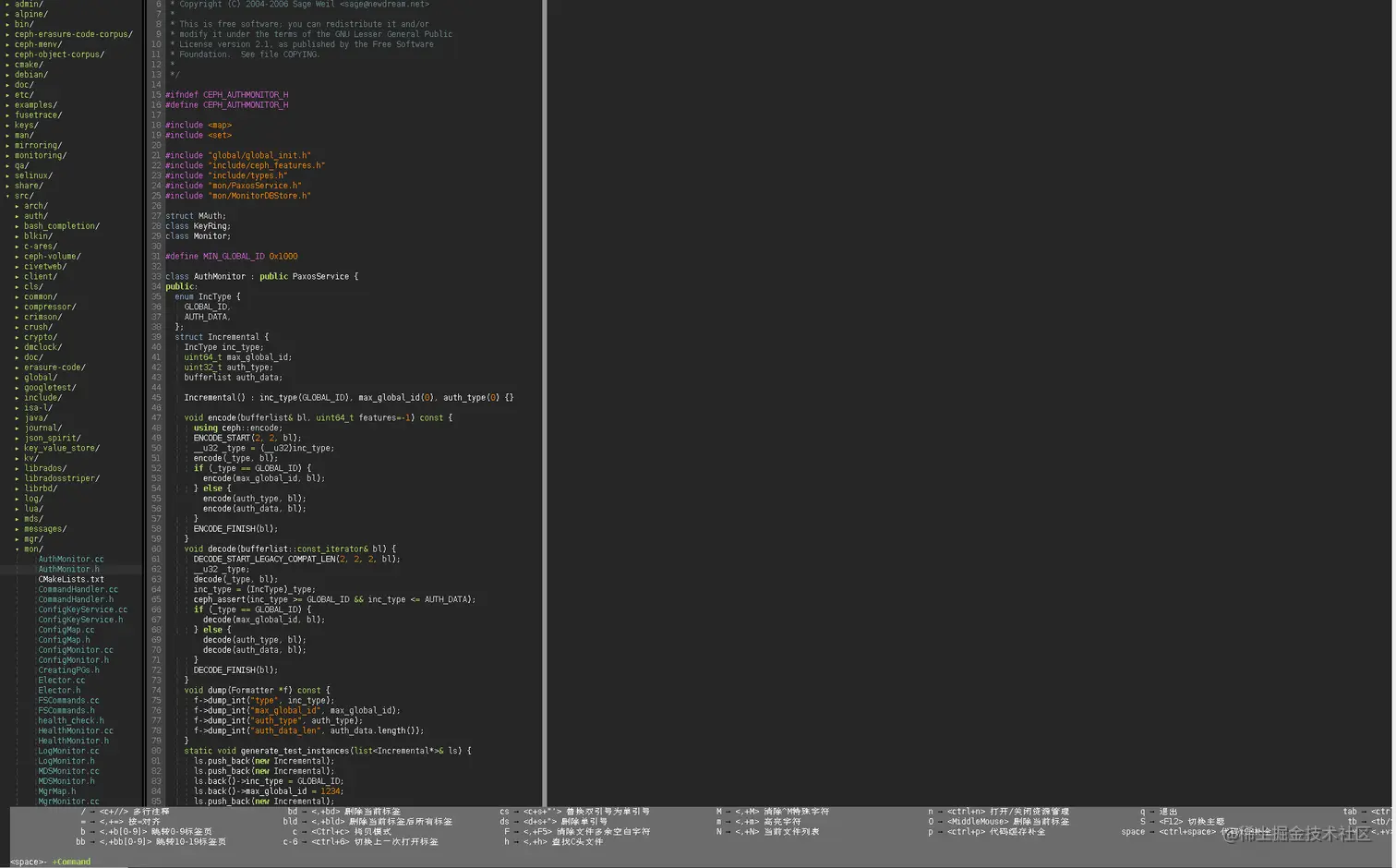Expand the qa/ folder arrow

click(7, 165)
